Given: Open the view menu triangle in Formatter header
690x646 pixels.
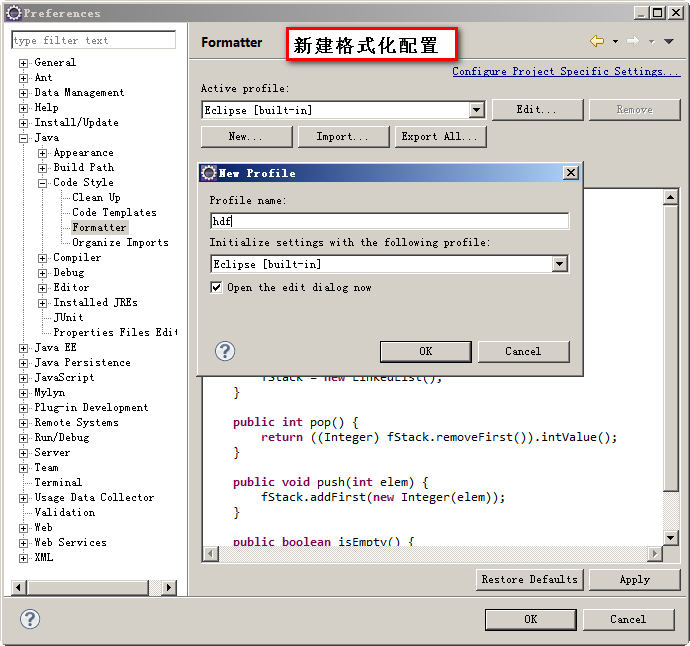Looking at the screenshot, I should (x=669, y=41).
